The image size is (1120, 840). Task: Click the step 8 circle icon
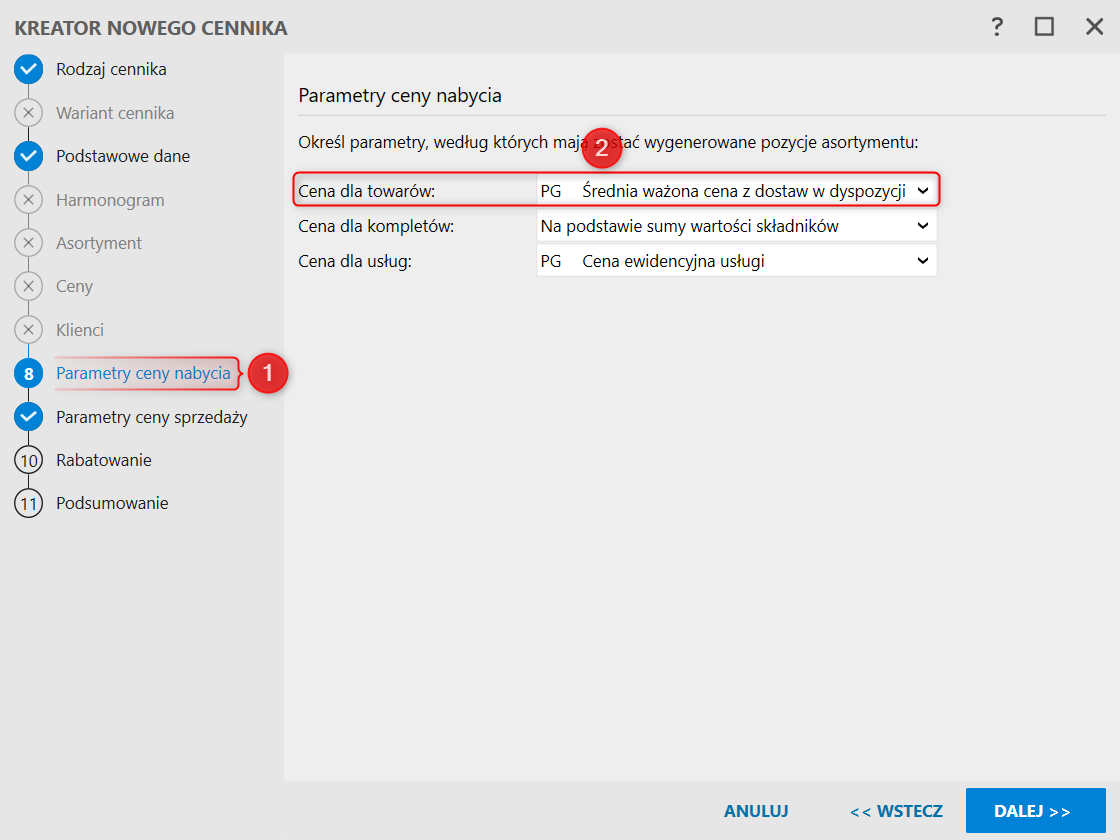(28, 374)
